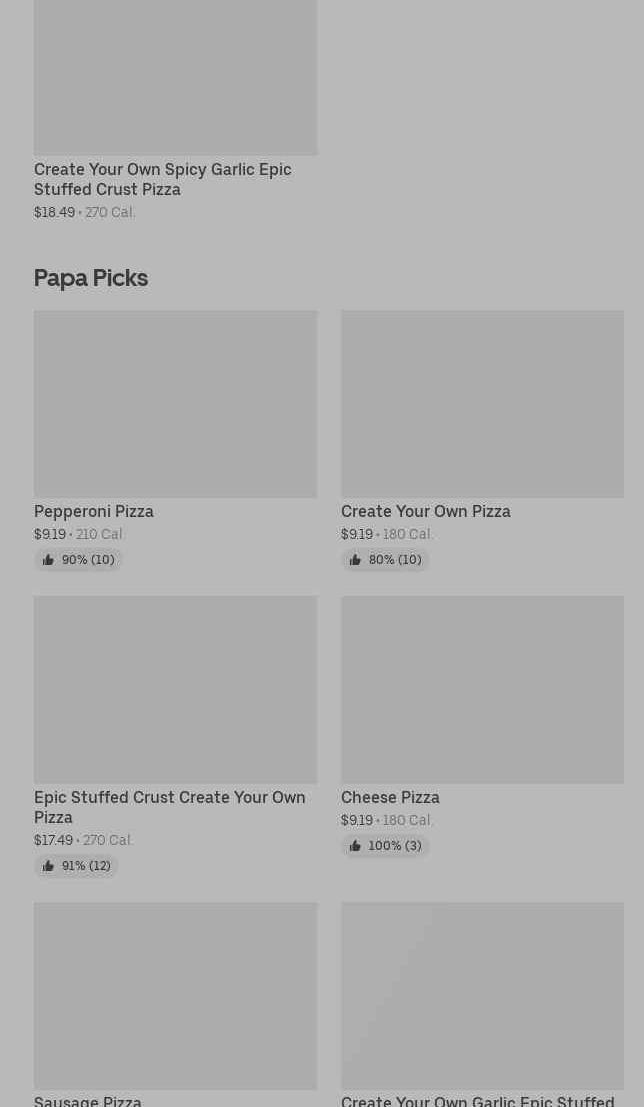
Task: Click the Garlic Epic Stuffed Crust image
Action: [482, 996]
